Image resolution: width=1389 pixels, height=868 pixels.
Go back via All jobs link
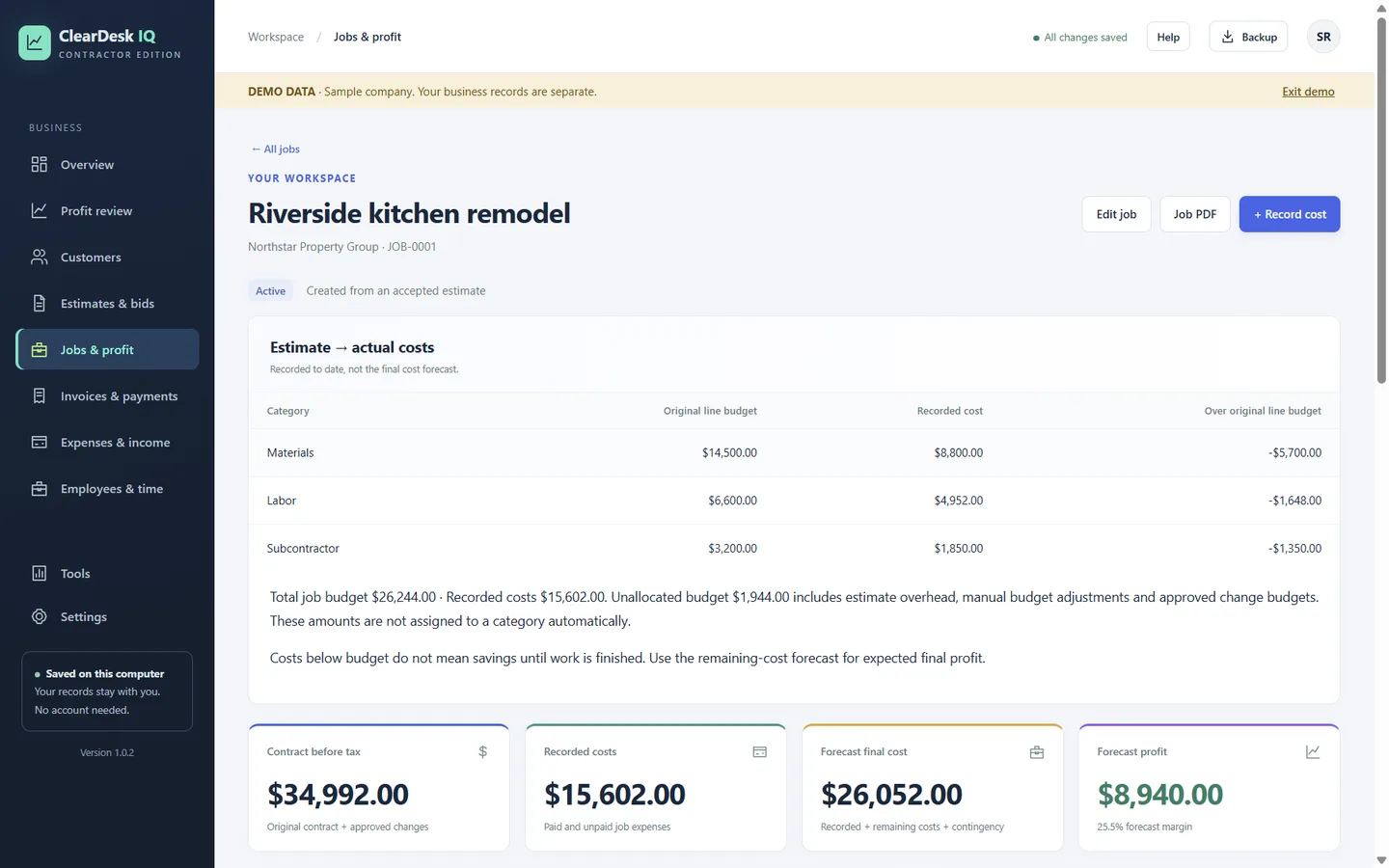275,149
